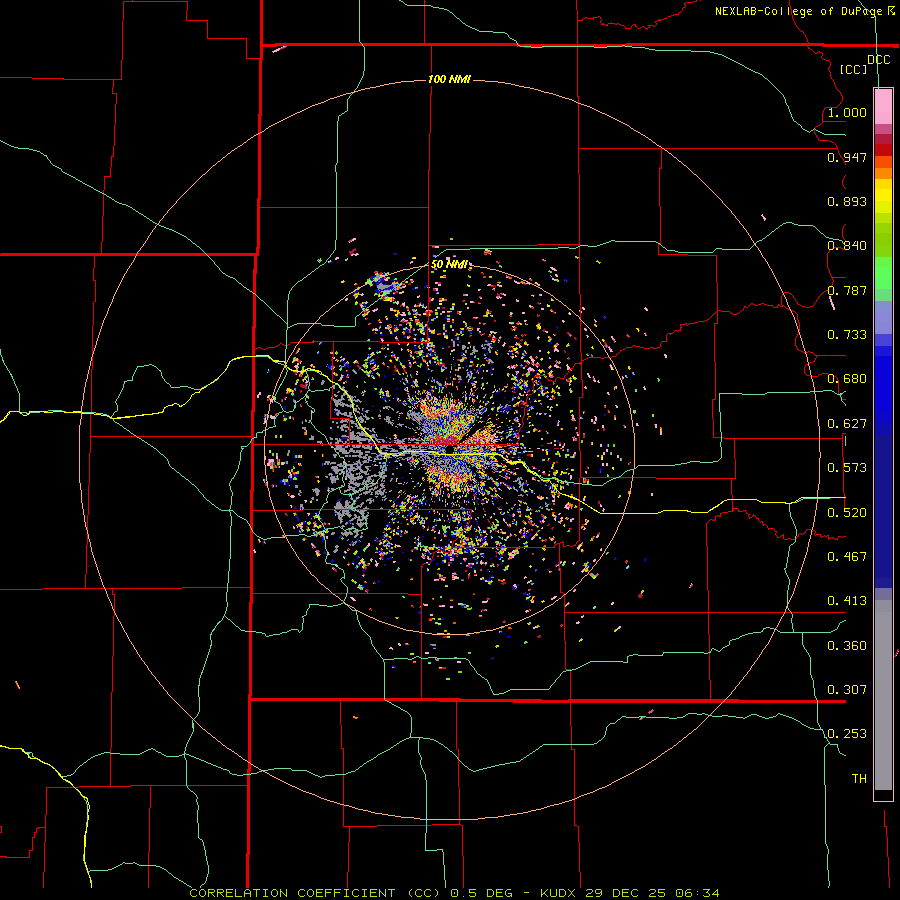Click the 0.627 scale value
The image size is (900, 900).
[x=847, y=424]
